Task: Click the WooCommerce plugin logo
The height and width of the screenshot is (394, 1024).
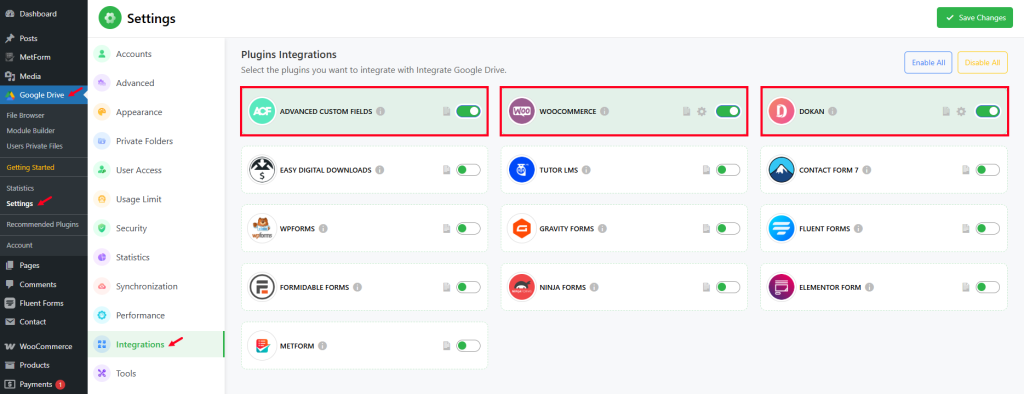Action: click(522, 111)
